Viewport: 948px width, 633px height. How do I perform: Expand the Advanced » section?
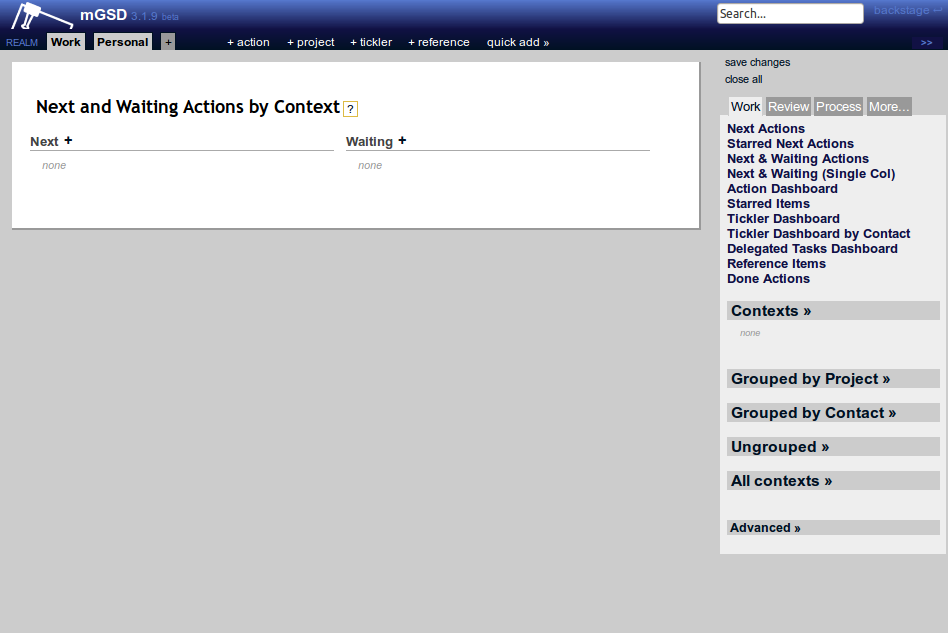coord(833,528)
